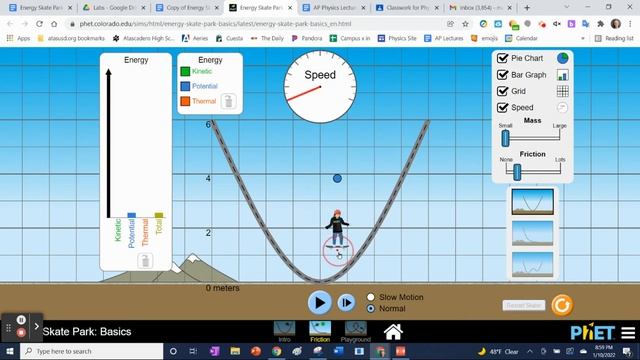This screenshot has height=360, width=640.
Task: Step the simulation forward
Action: point(346,303)
